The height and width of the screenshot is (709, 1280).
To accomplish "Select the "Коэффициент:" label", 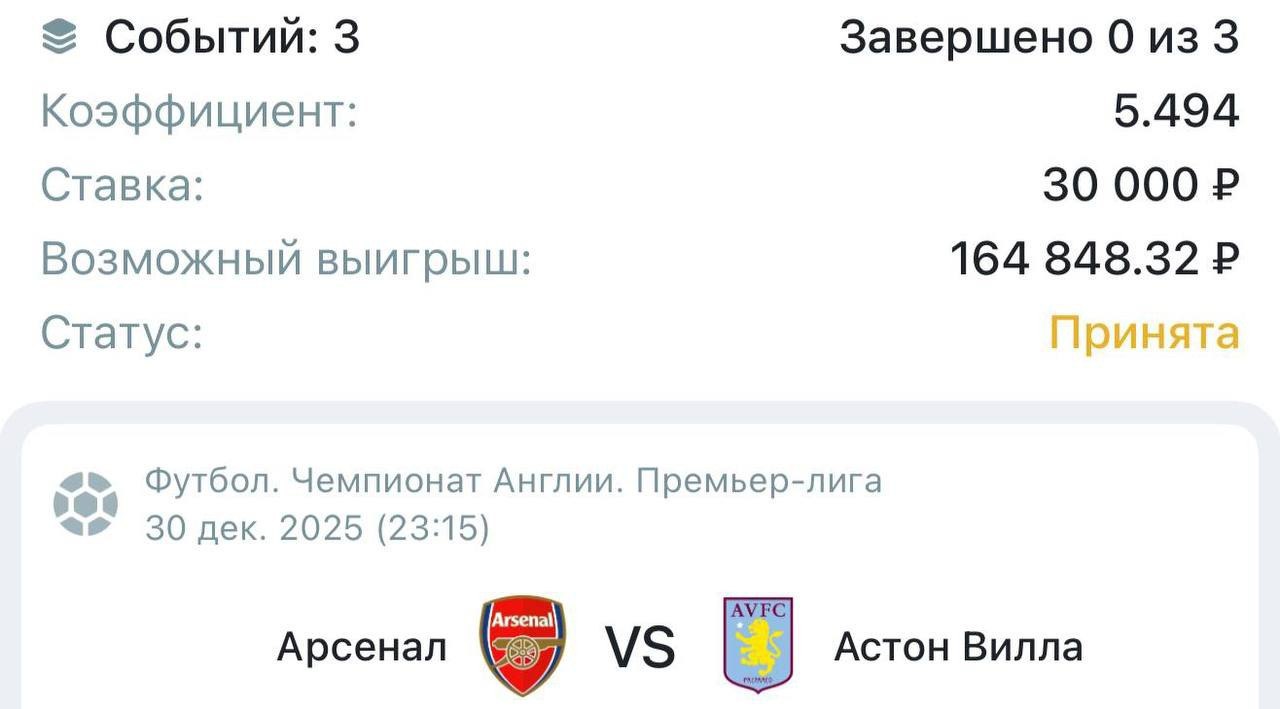I will coord(198,112).
